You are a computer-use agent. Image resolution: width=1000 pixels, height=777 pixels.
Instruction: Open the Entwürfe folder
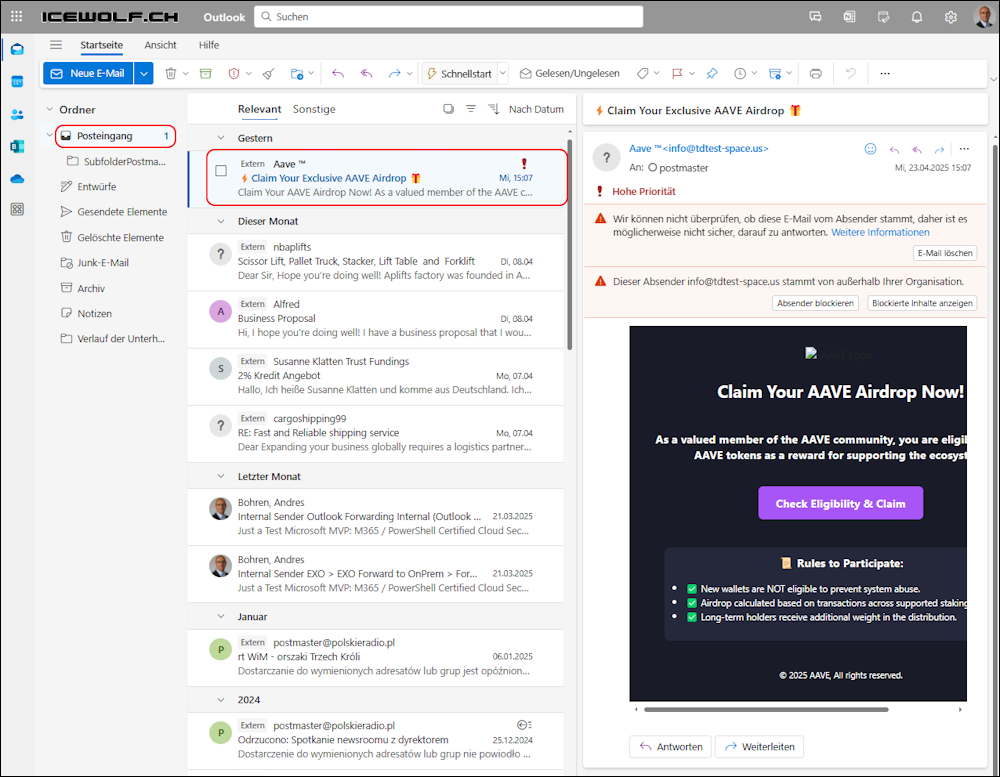pyautogui.click(x=96, y=186)
